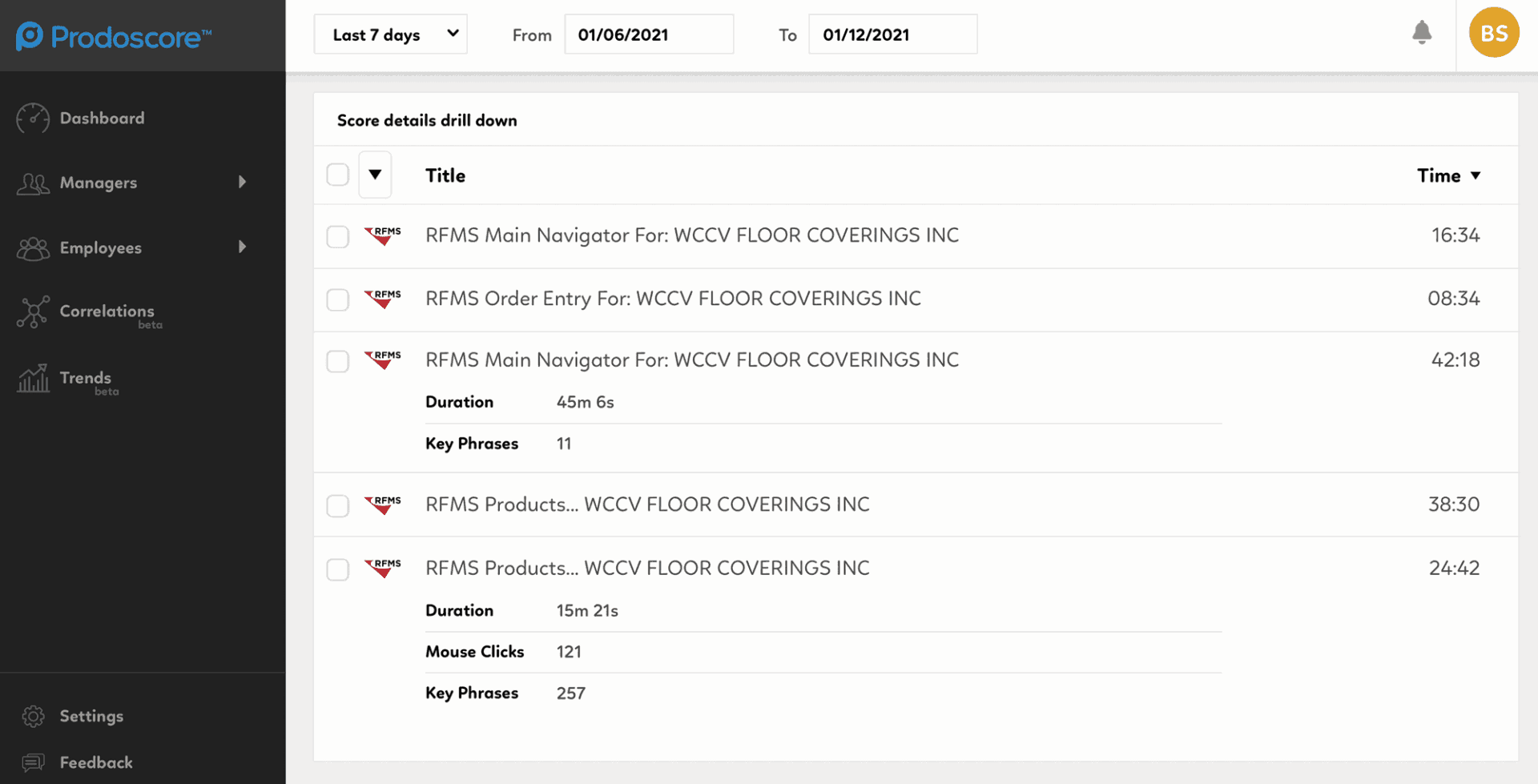Click the 45m 6s duration value

click(x=586, y=402)
